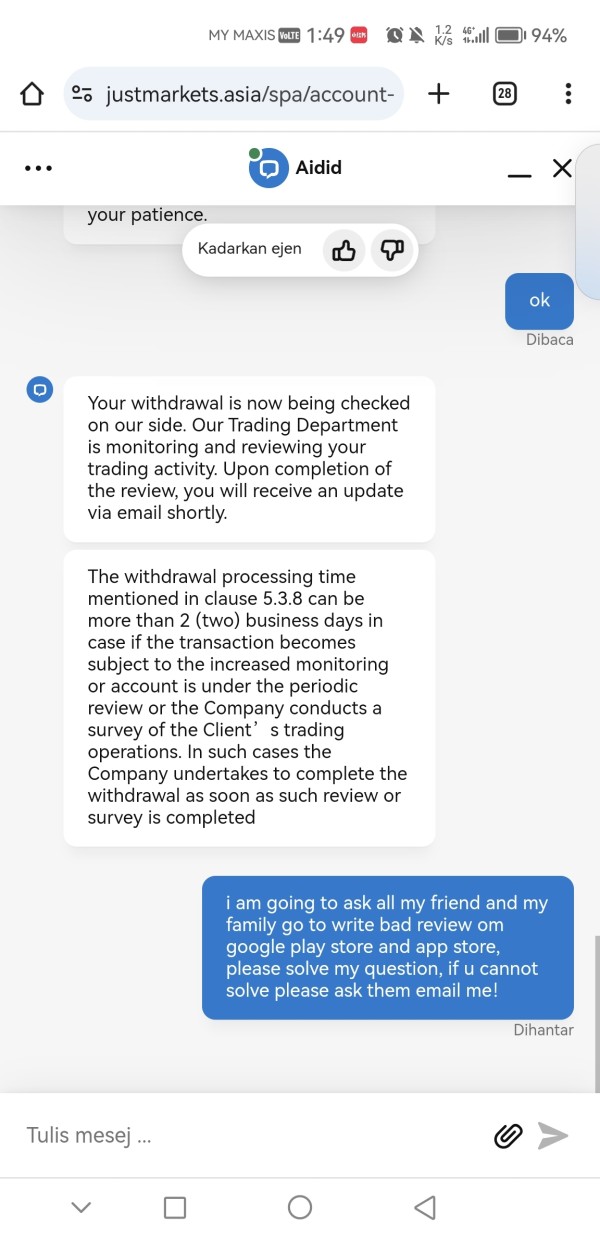600x1238 pixels.
Task: Open the tab switcher showing 28 tabs
Action: pos(505,94)
